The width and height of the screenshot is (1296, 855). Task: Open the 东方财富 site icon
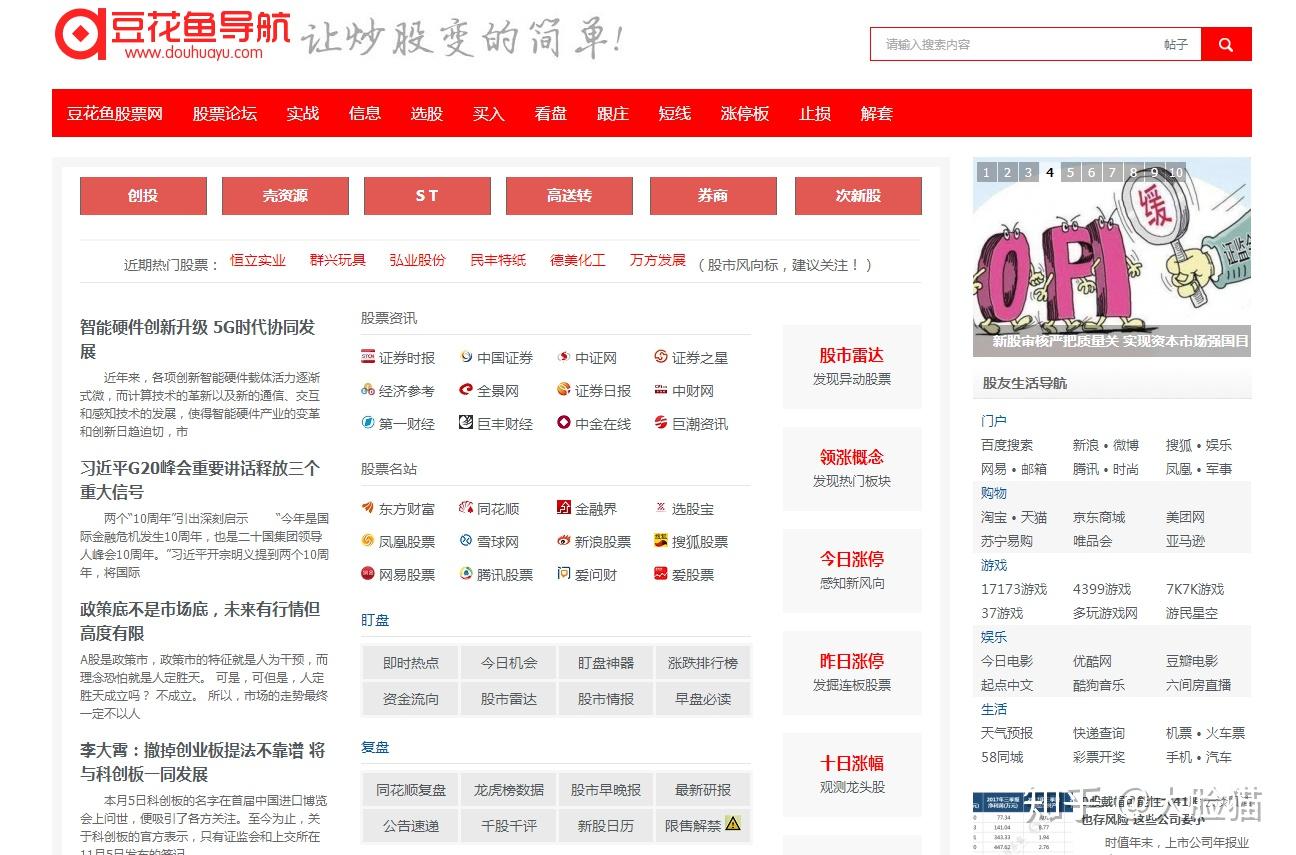tap(368, 508)
